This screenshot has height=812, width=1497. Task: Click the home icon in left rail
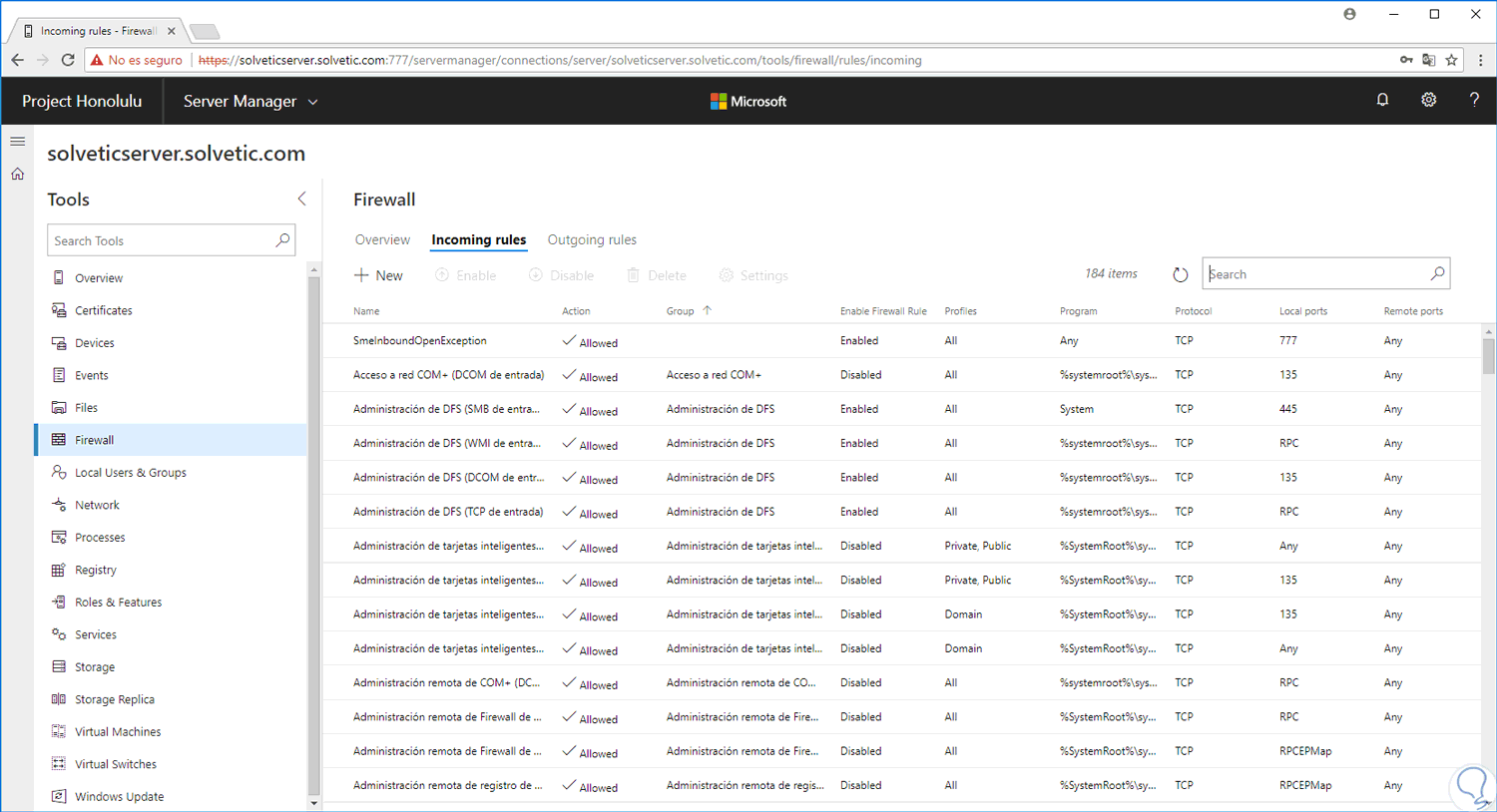[18, 175]
